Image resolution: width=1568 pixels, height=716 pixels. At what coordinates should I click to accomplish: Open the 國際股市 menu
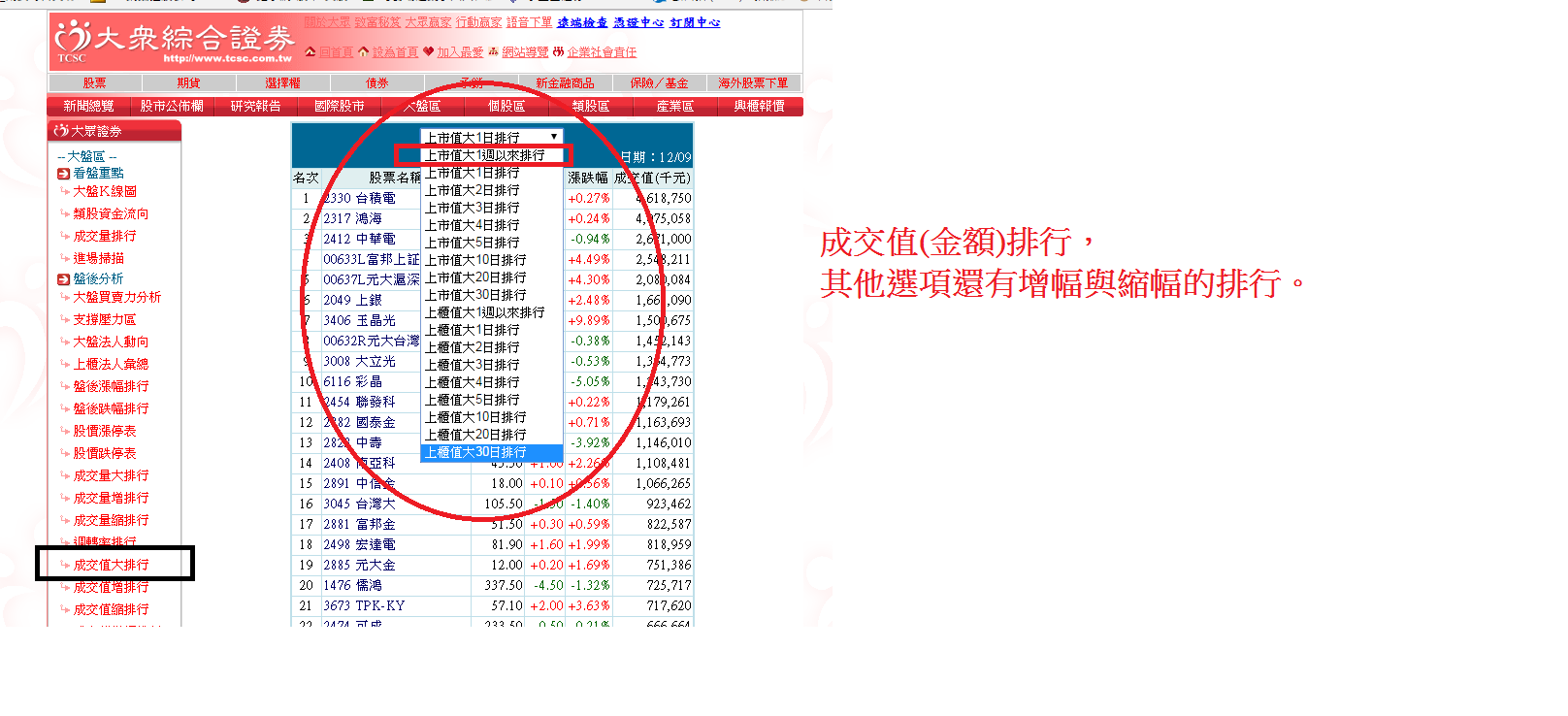(x=340, y=107)
